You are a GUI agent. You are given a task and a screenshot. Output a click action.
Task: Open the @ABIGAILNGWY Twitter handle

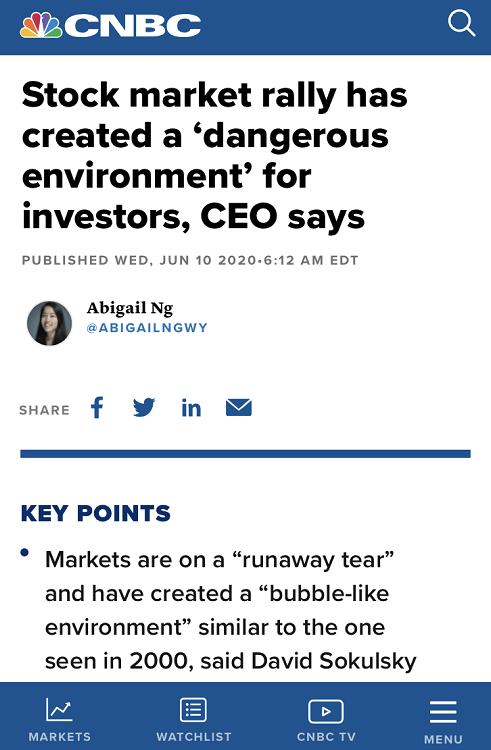click(x=147, y=328)
